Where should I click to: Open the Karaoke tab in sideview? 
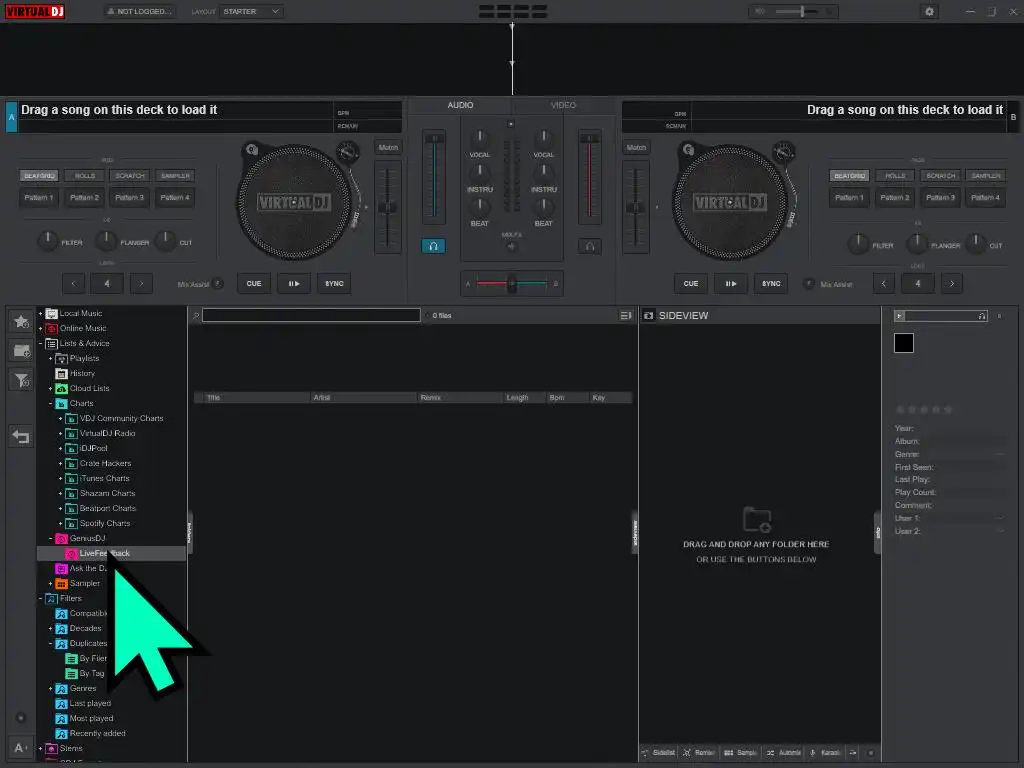[825, 753]
